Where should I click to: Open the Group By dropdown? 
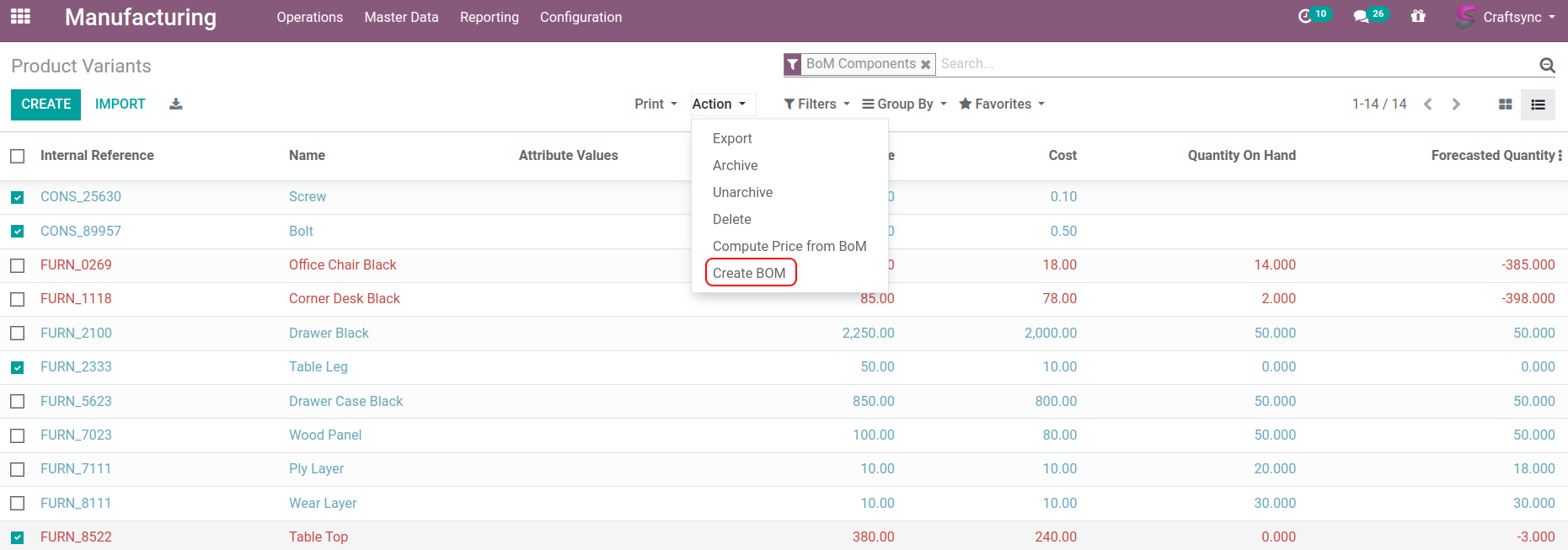click(904, 104)
